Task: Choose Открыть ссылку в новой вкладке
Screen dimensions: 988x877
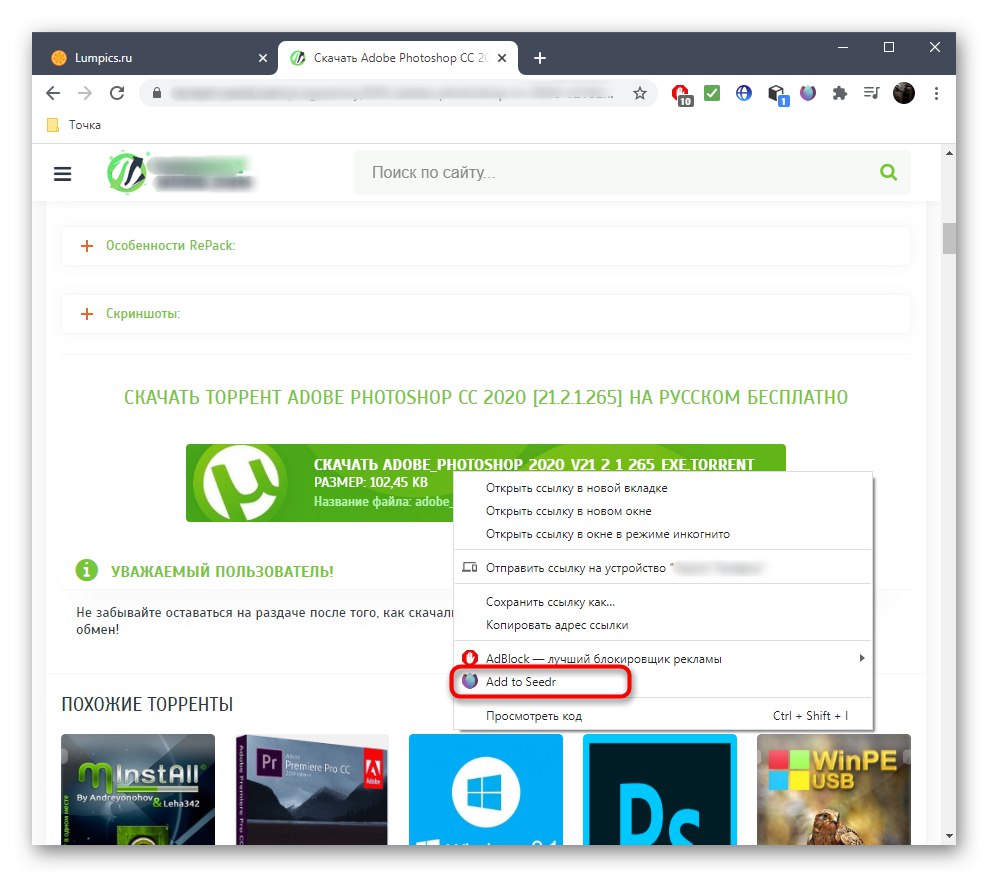Action: pyautogui.click(x=663, y=488)
